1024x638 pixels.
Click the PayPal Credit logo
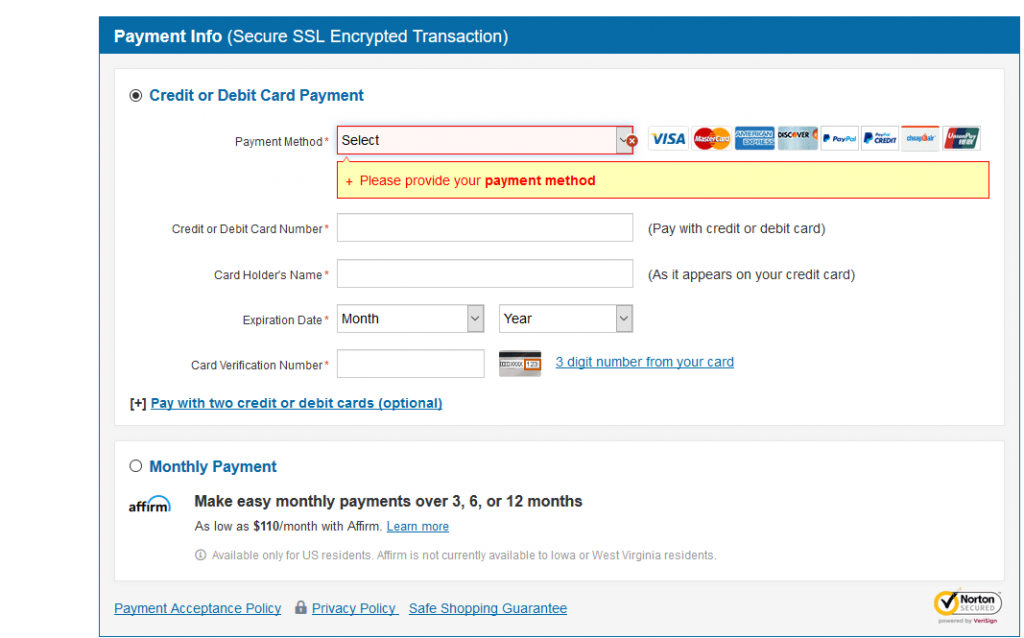(x=880, y=139)
